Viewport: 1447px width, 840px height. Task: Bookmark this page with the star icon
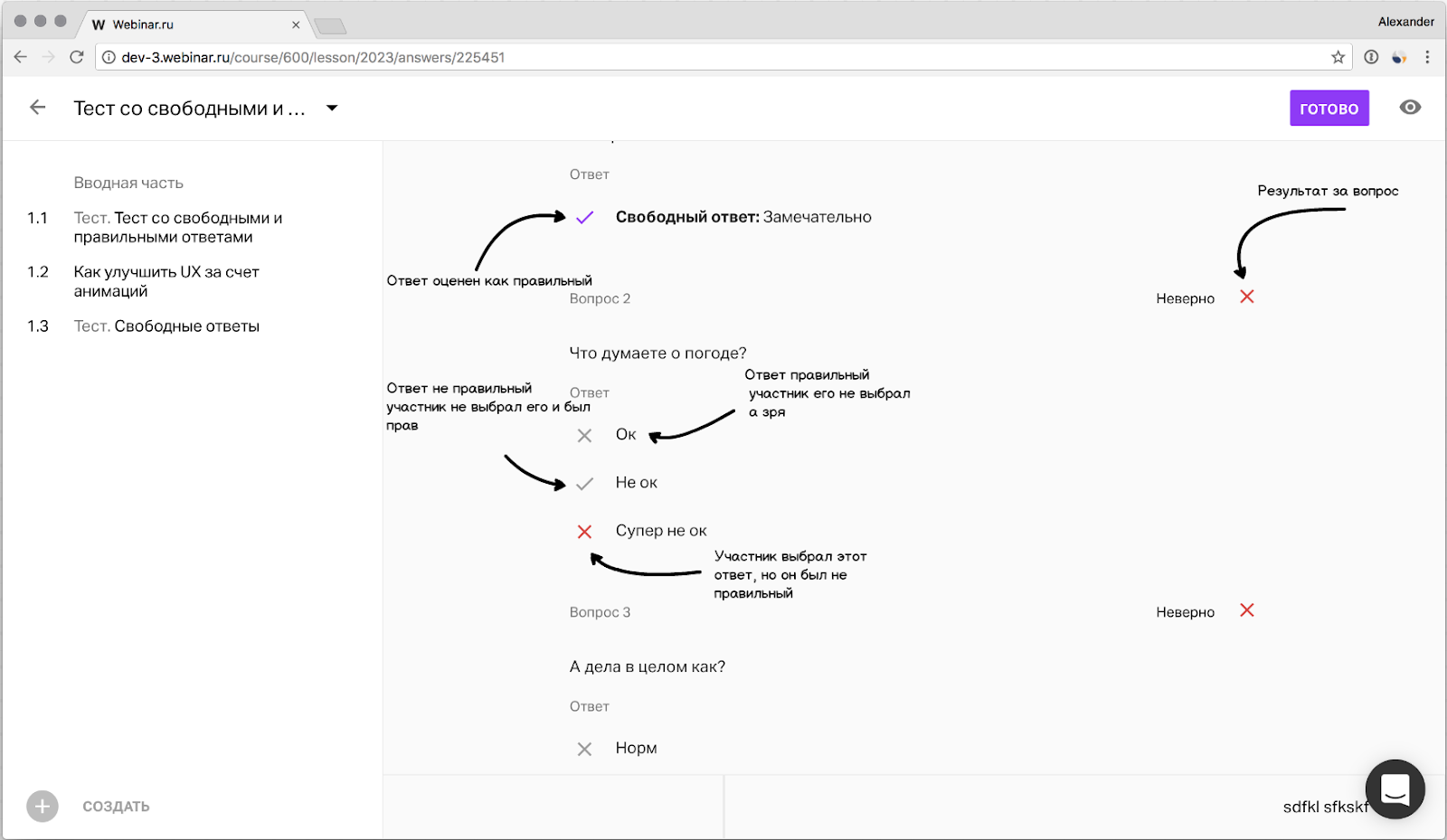click(1338, 57)
